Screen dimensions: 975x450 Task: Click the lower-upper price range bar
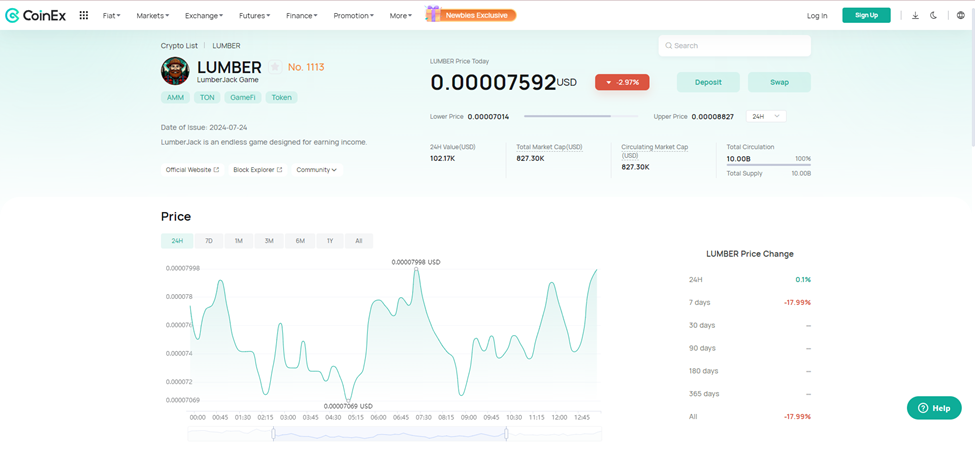(581, 116)
